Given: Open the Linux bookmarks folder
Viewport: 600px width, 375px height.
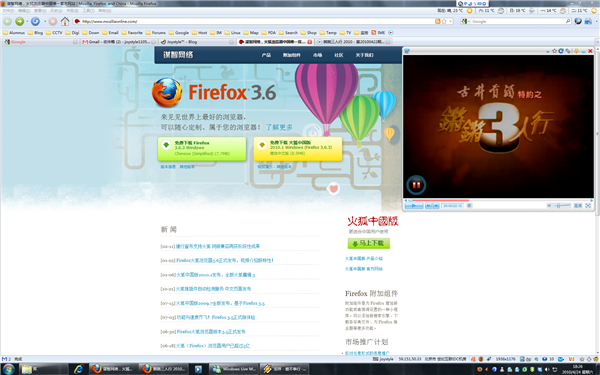Looking at the screenshot, I should 233,33.
